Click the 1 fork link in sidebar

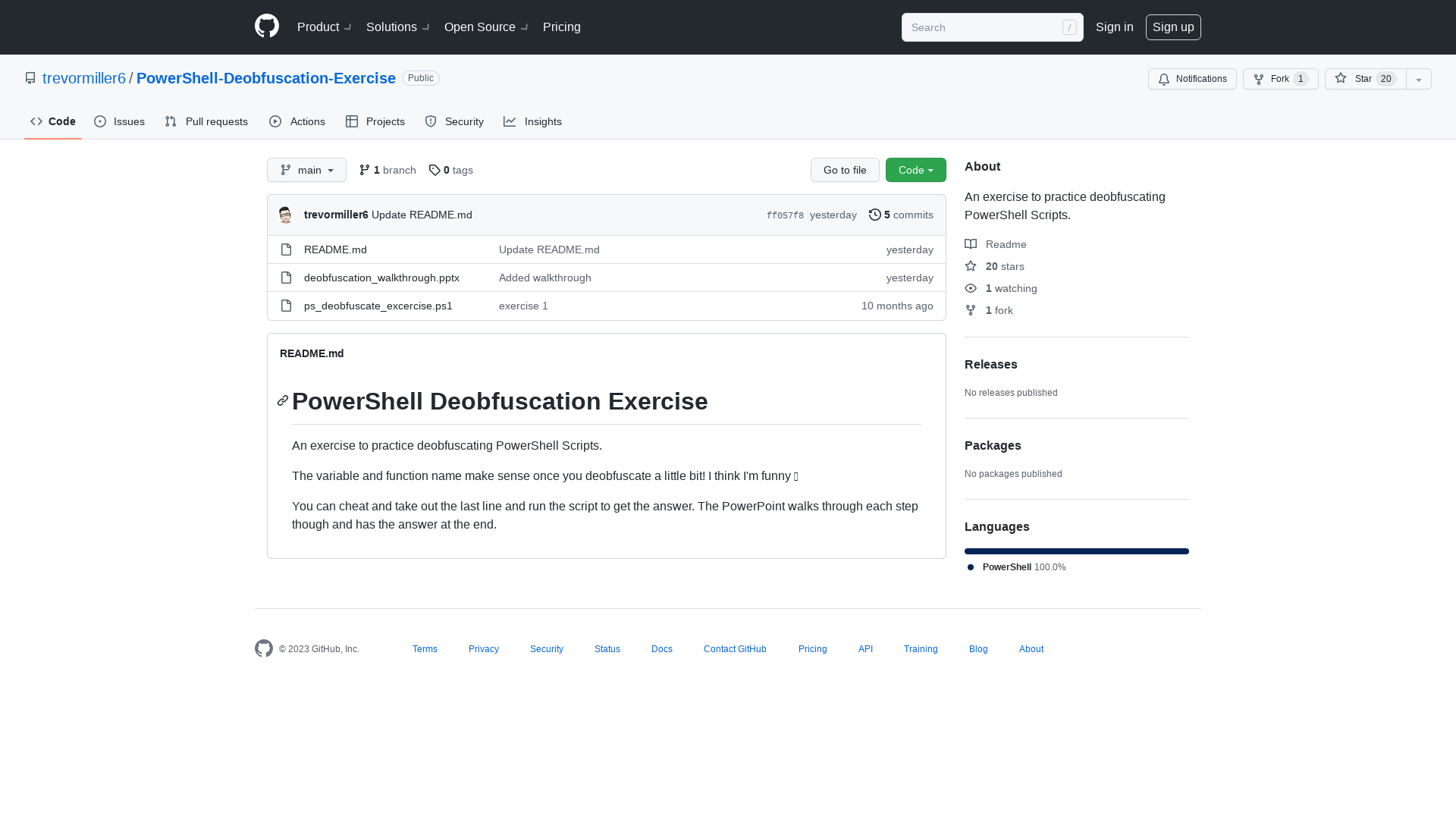[x=989, y=310]
